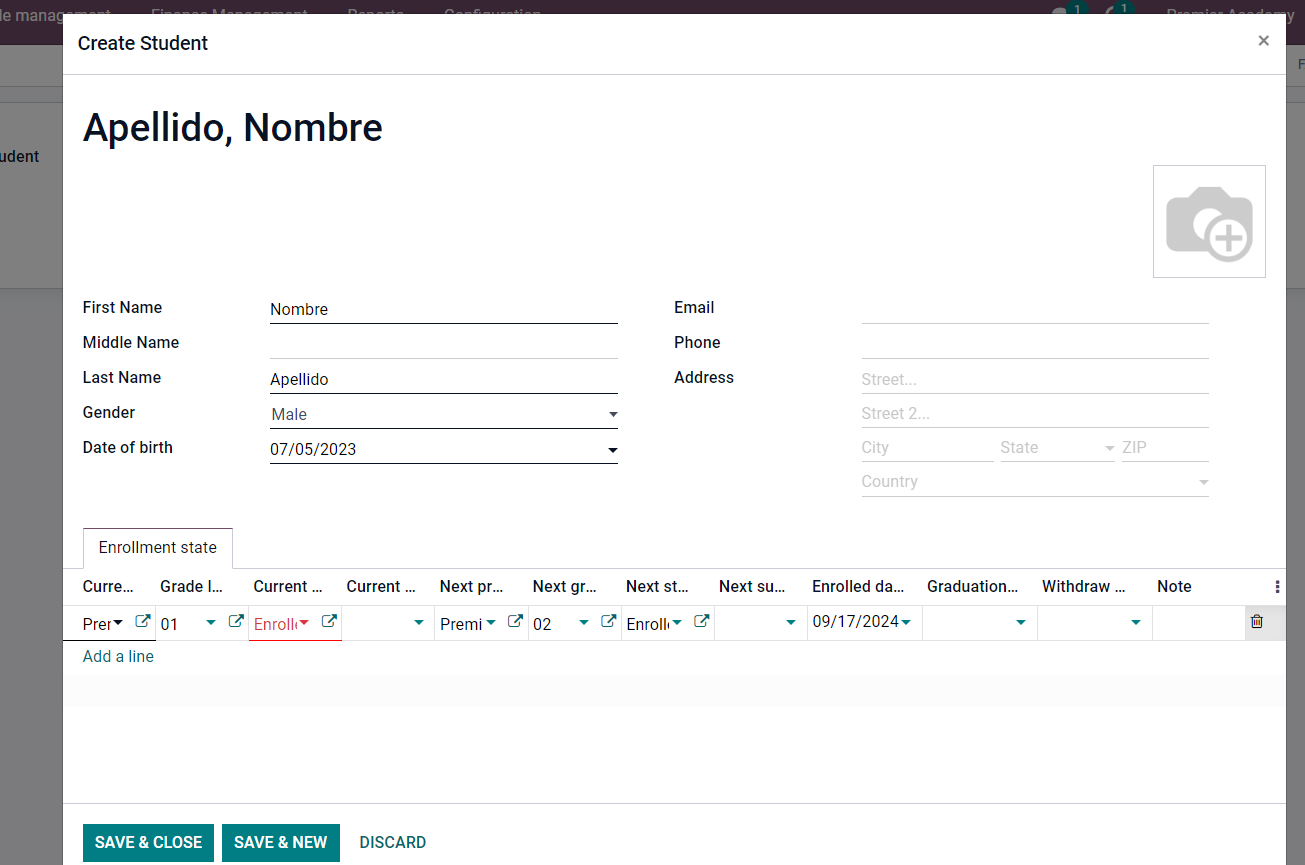Open external link beside red Enrolled status

pos(328,621)
